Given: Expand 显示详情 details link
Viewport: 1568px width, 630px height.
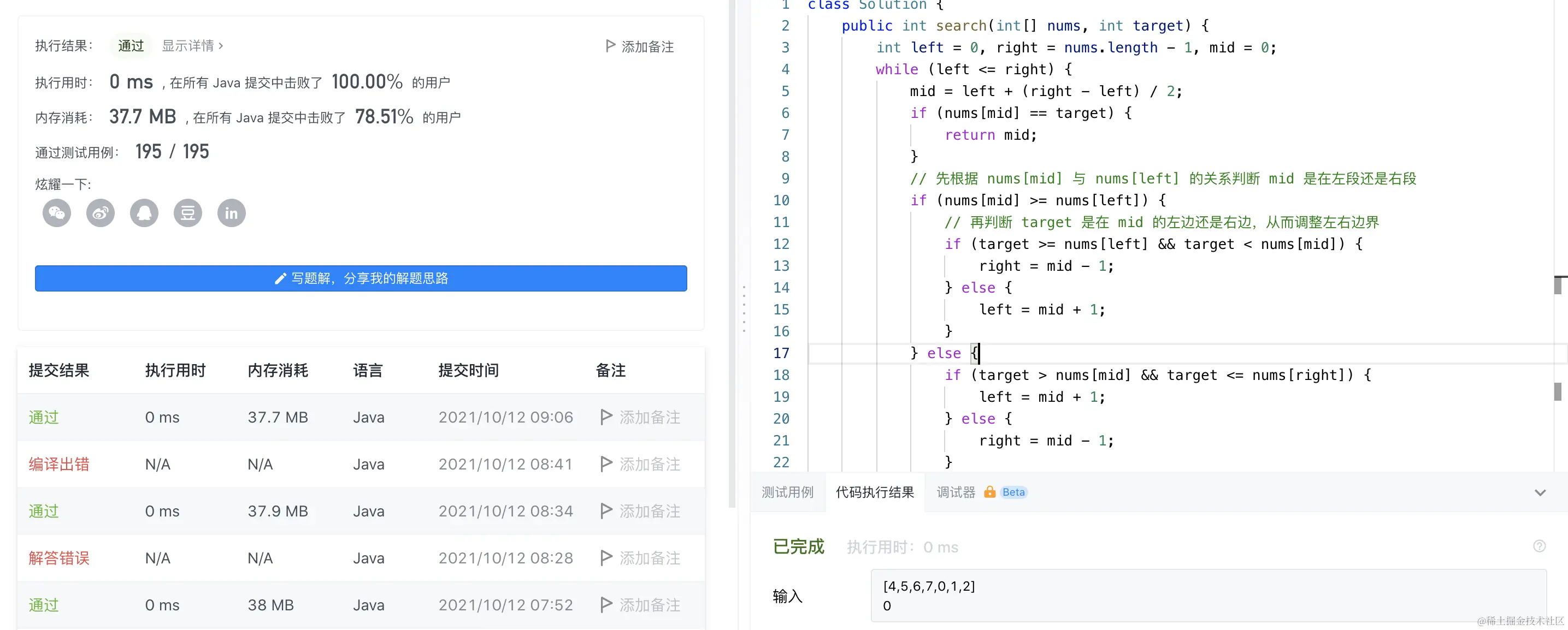Looking at the screenshot, I should 192,46.
